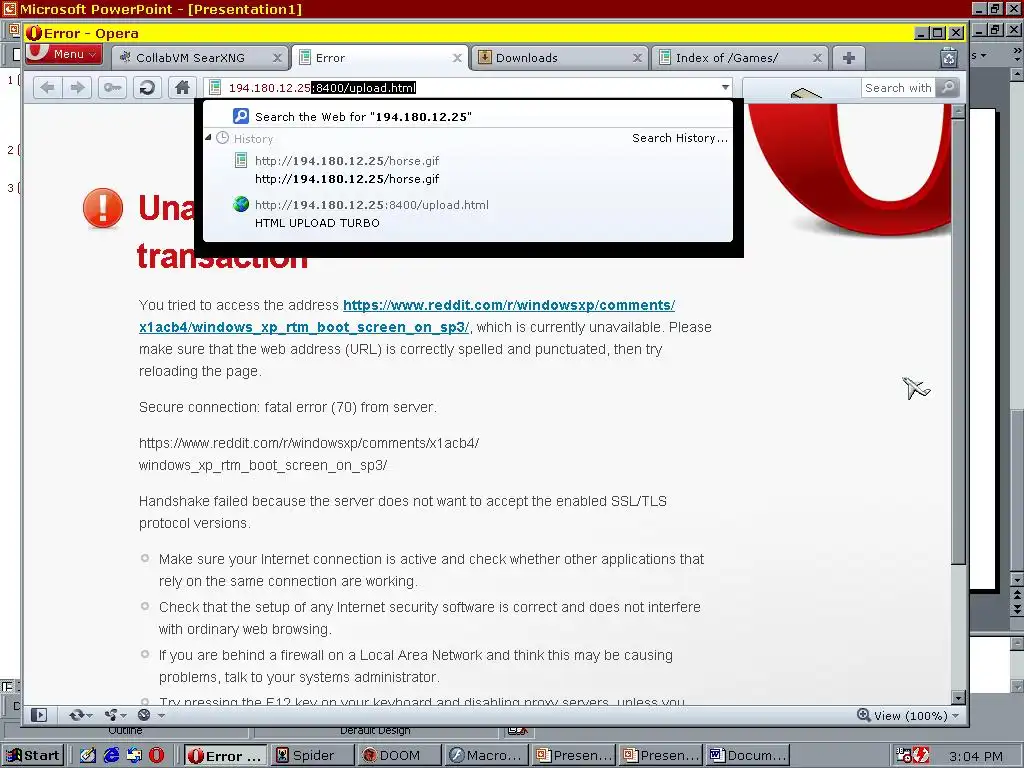Click the red lightning system tray icon
This screenshot has width=1024, height=768.
point(921,756)
